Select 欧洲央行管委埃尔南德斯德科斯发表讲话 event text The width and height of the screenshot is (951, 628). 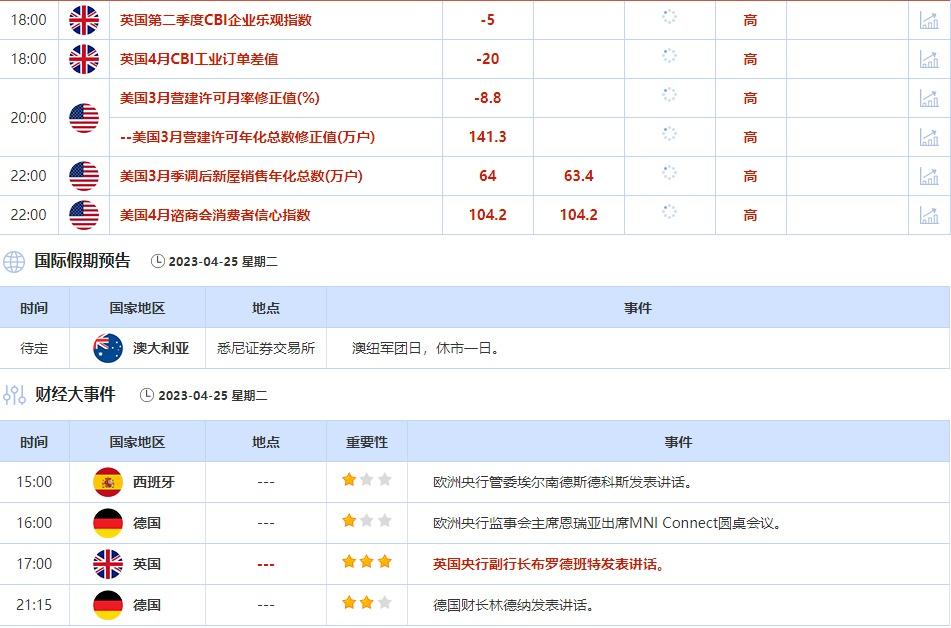(563, 482)
